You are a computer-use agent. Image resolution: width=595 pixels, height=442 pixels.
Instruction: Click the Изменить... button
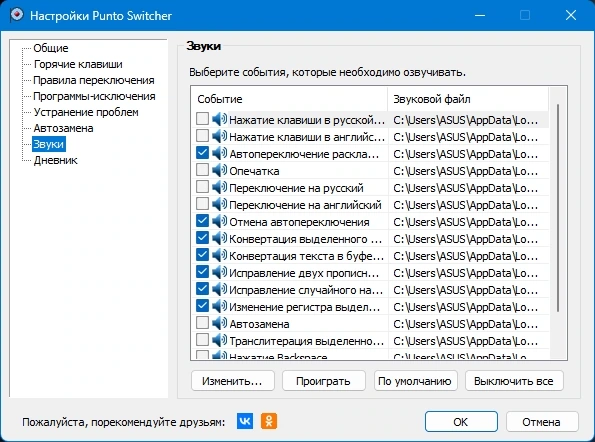(x=233, y=381)
